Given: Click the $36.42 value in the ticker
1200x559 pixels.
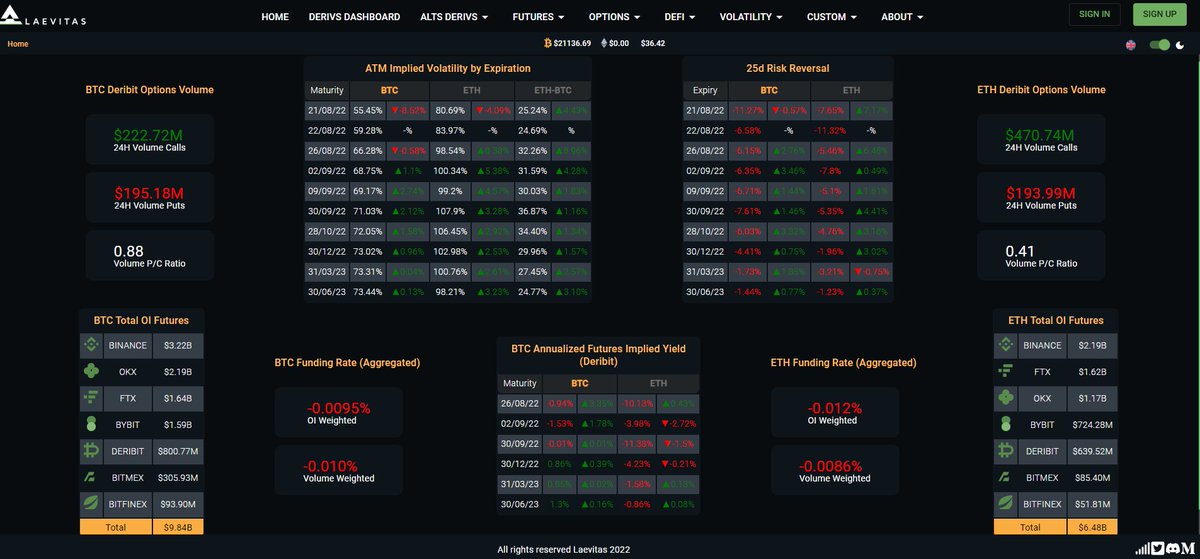Looking at the screenshot, I should (x=653, y=43).
